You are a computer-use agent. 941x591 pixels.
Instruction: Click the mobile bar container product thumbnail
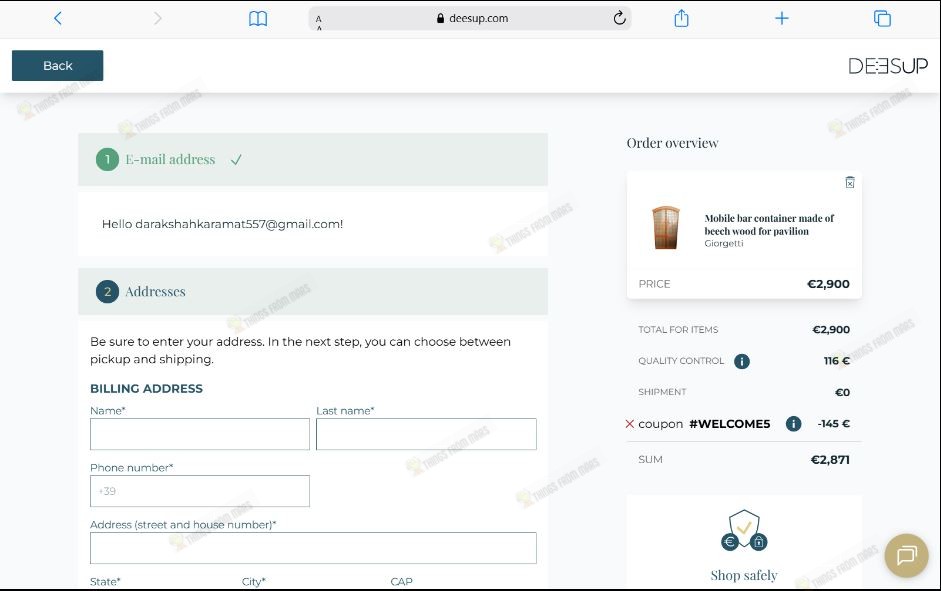click(665, 228)
